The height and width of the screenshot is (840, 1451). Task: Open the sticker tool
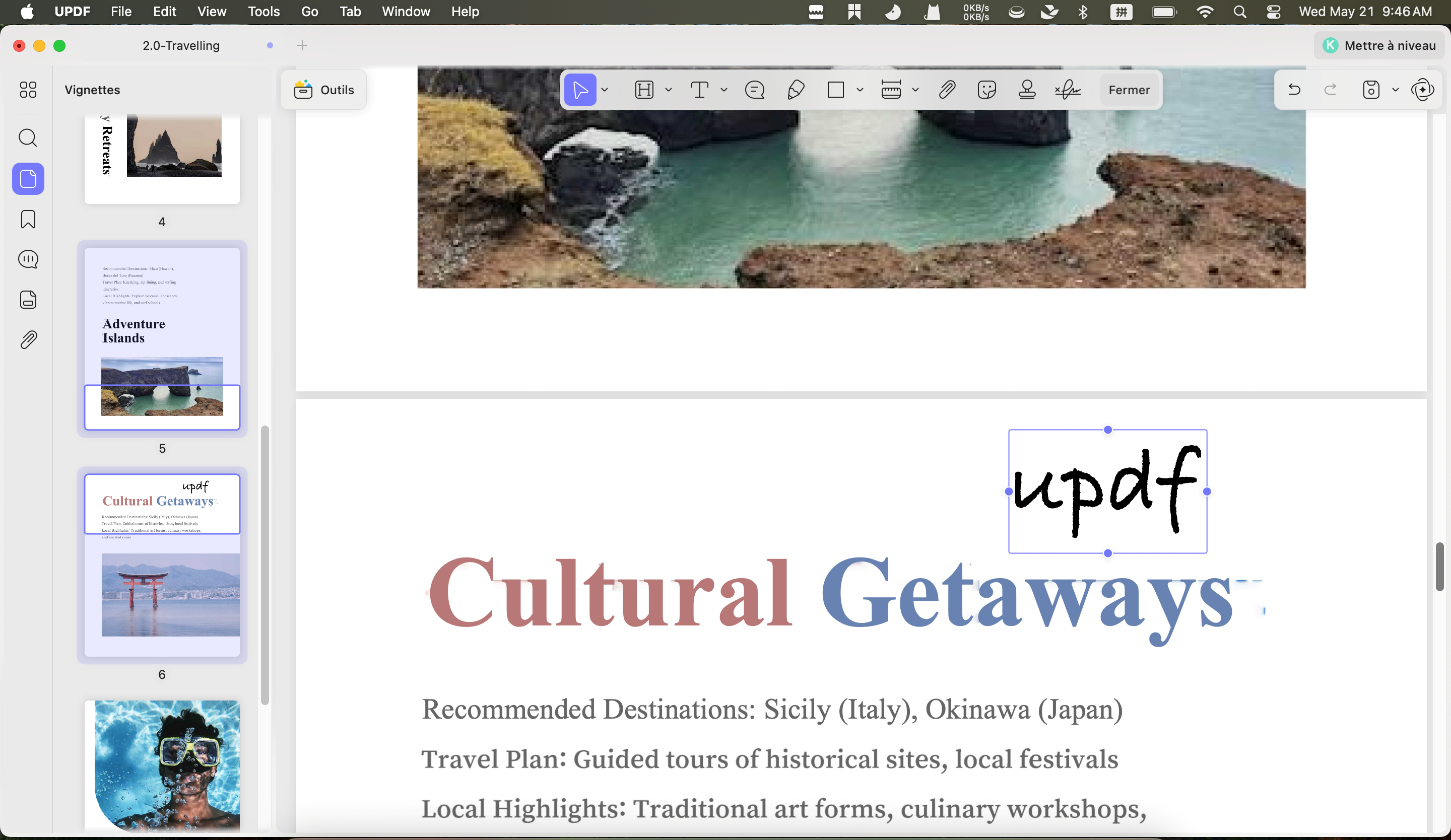click(x=987, y=90)
